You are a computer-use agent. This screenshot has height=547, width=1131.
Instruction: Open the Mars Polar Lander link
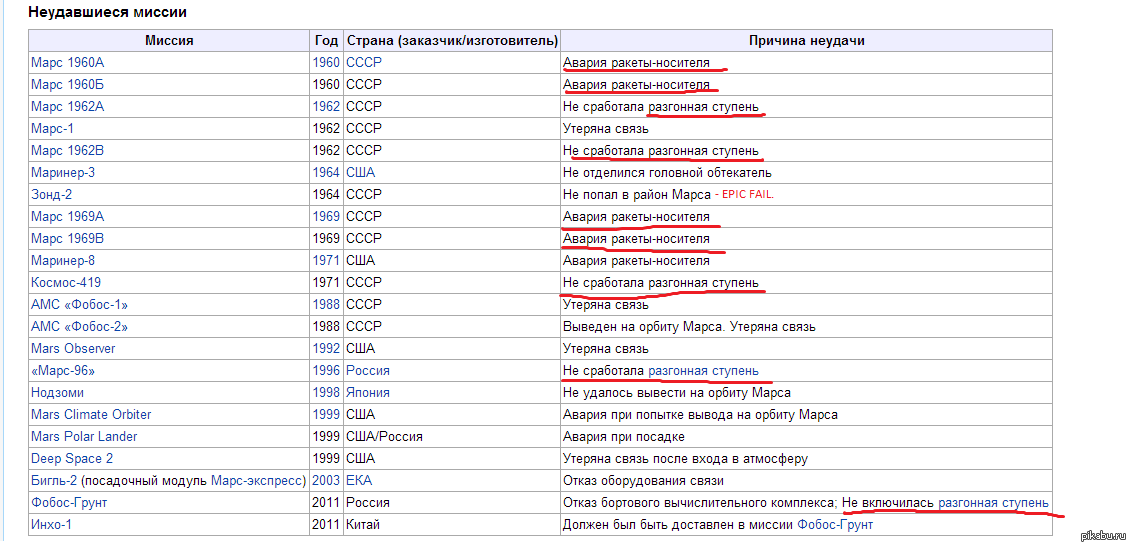84,437
